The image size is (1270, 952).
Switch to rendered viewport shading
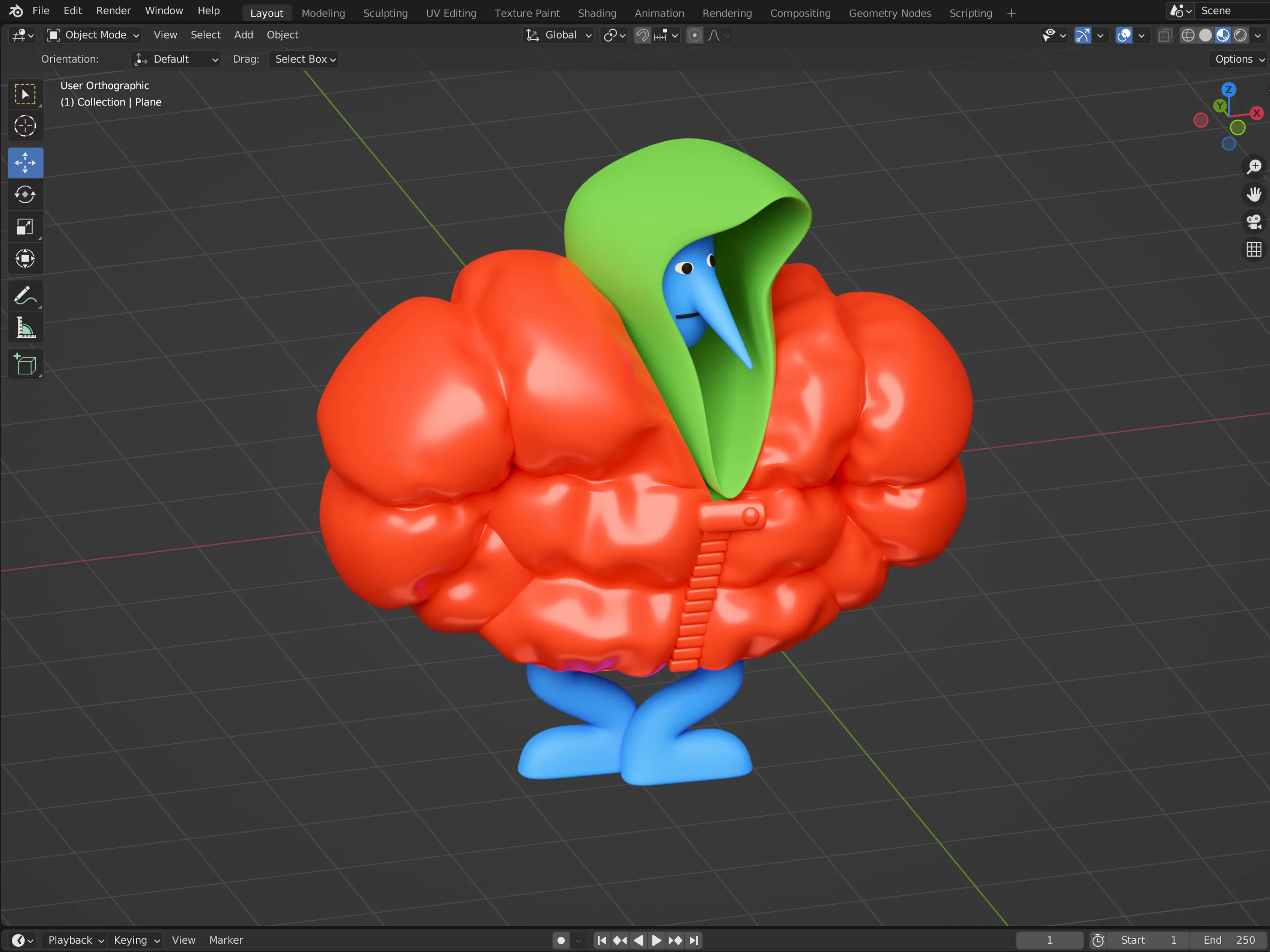coord(1240,36)
